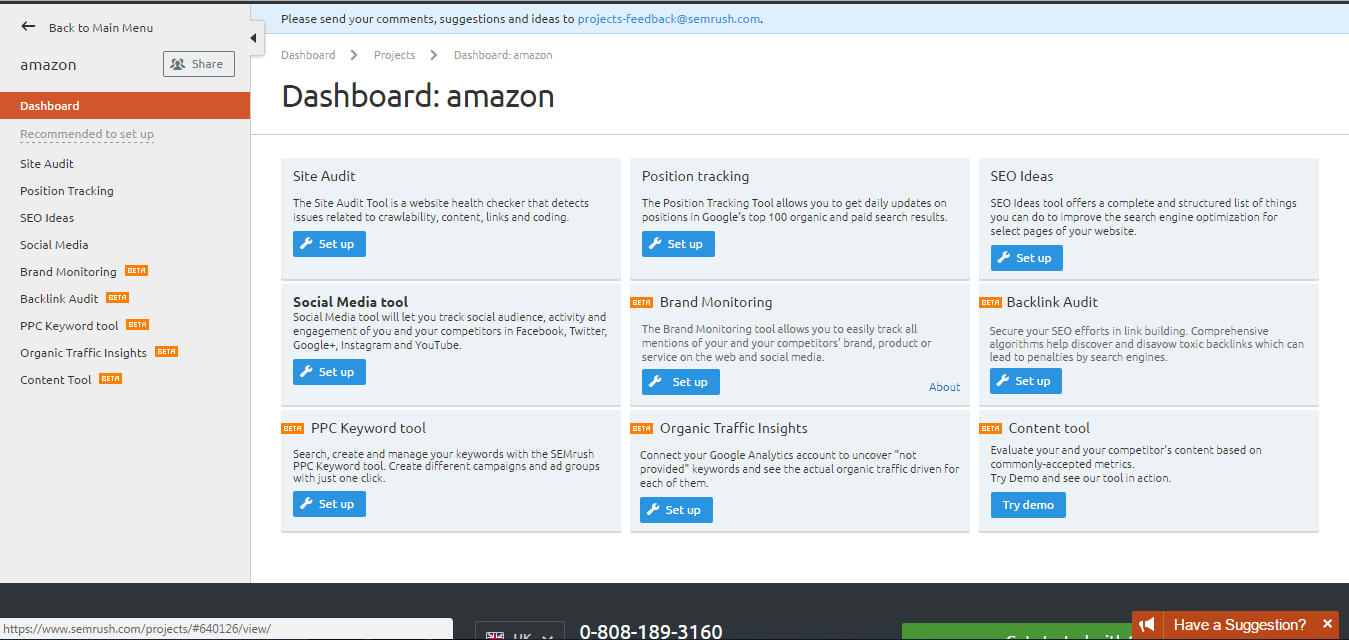Set up the Backlink Audit tool
This screenshot has width=1349, height=640.
pos(1026,381)
